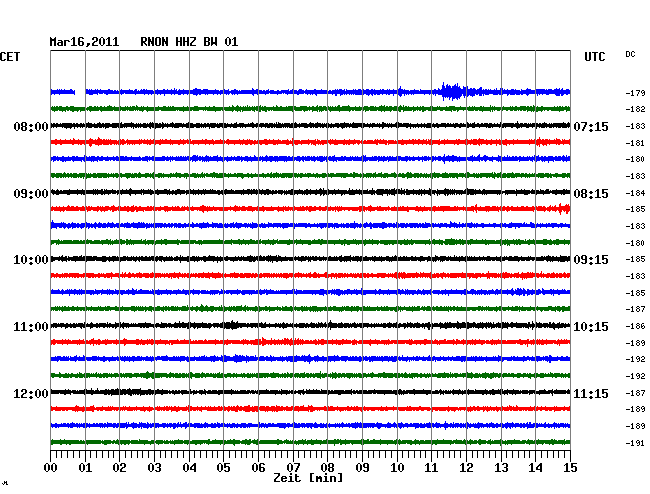650x494 pixels.
Task: Select the x-axis minute label 02
Action: pos(119,468)
